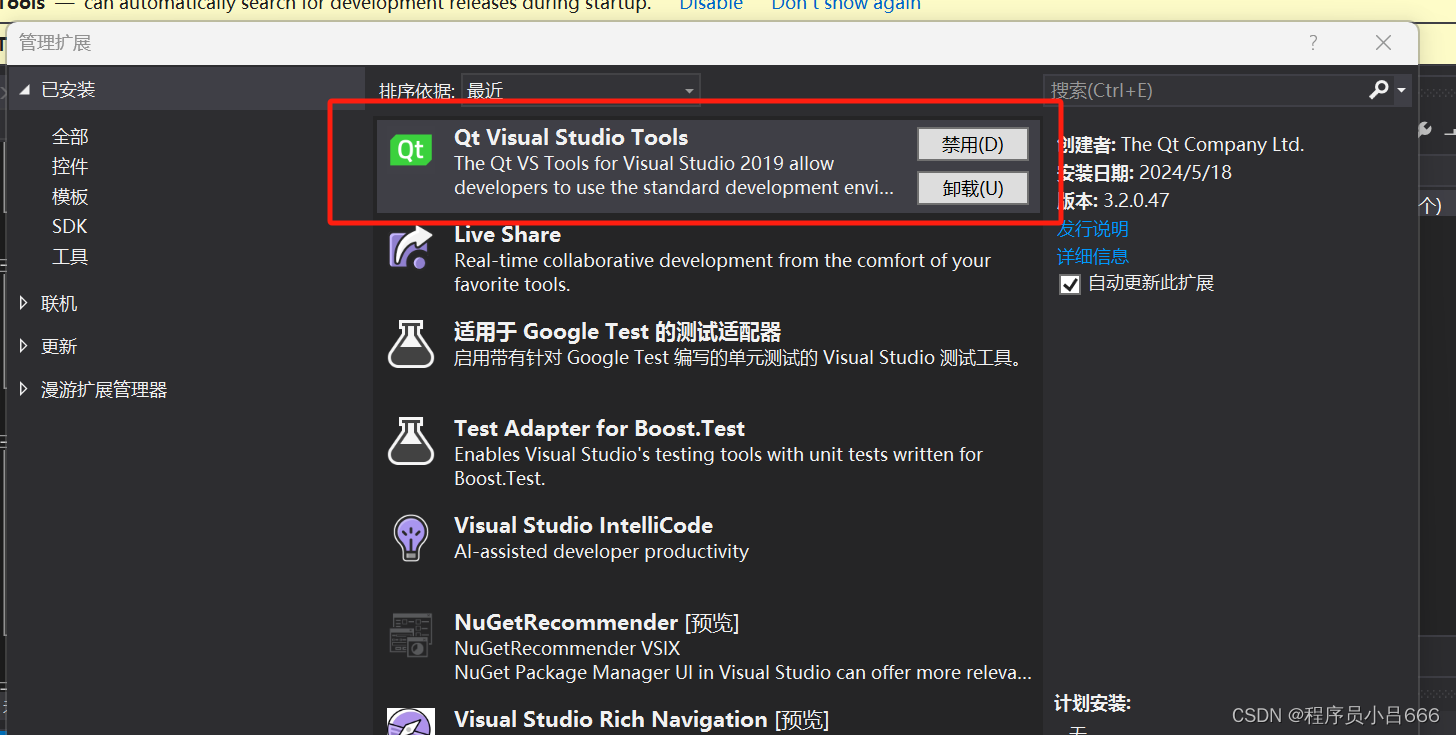Select the SDK category
The width and height of the screenshot is (1456, 735).
pyautogui.click(x=70, y=226)
